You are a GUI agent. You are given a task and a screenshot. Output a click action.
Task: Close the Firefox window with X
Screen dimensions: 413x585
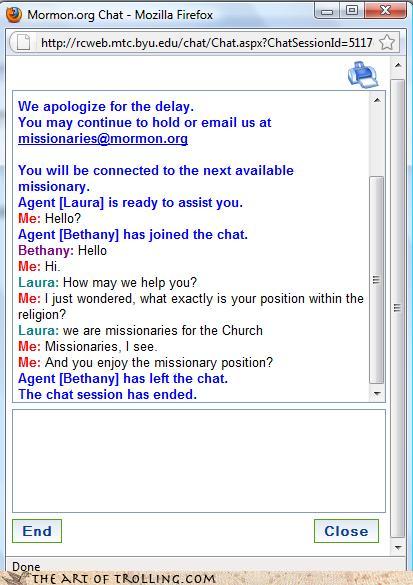385,11
